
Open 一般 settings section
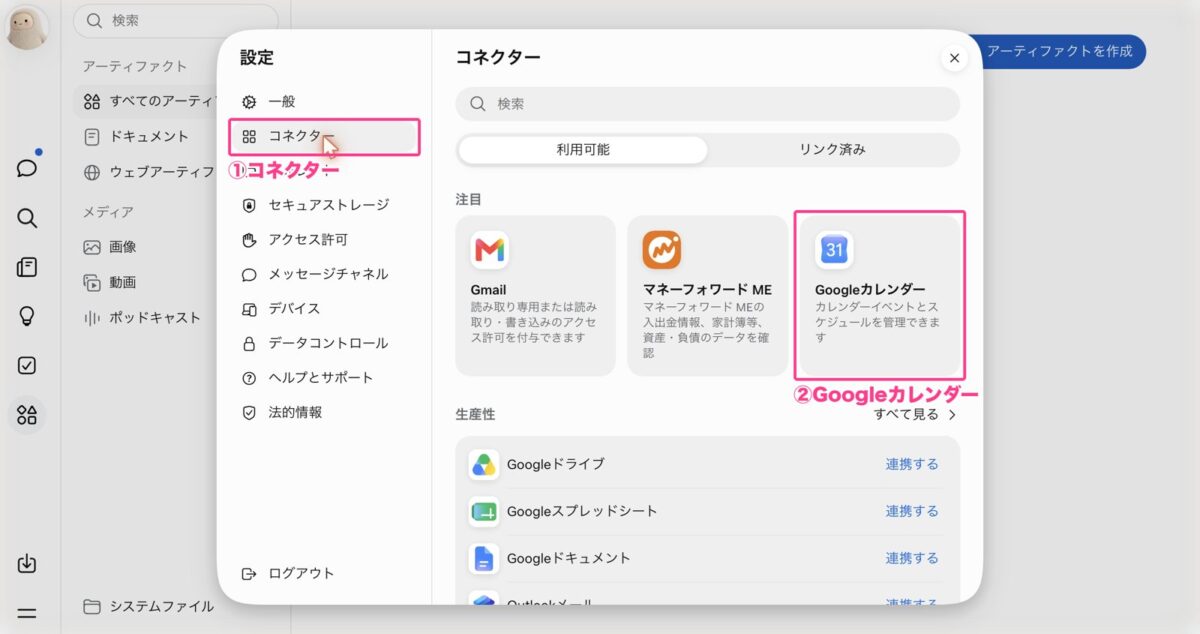click(x=324, y=102)
